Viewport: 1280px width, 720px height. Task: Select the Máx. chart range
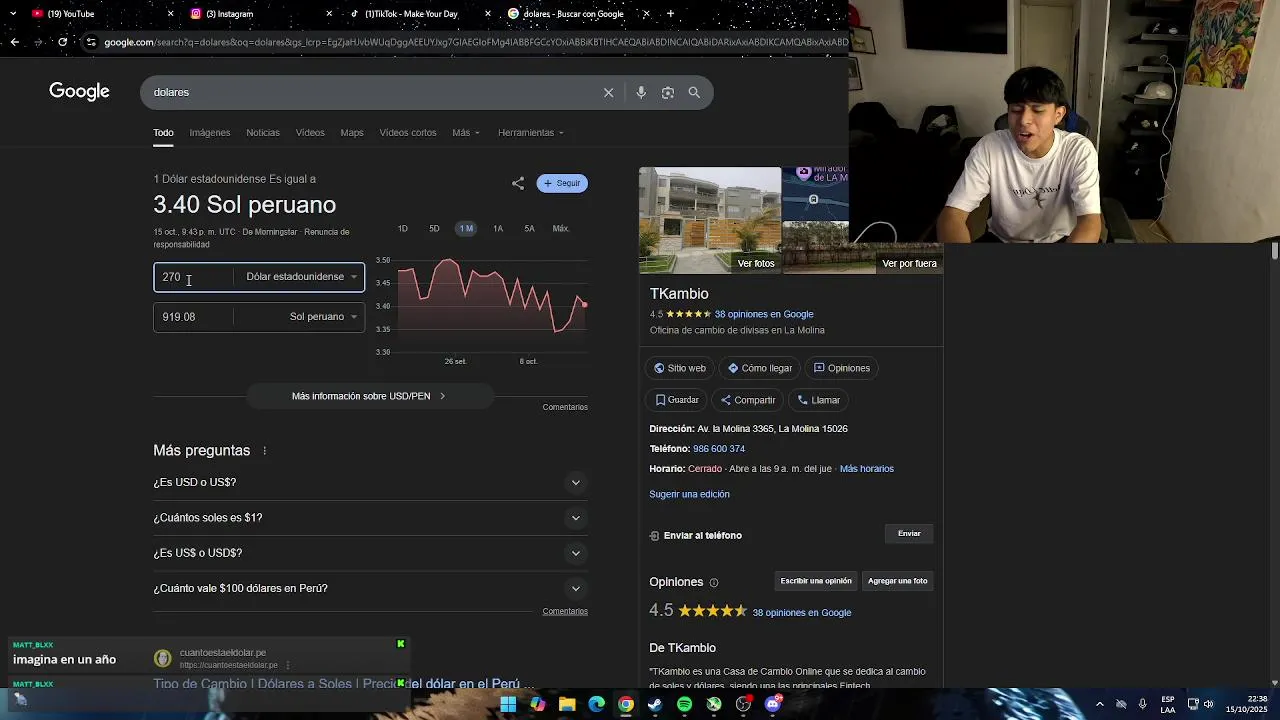561,229
